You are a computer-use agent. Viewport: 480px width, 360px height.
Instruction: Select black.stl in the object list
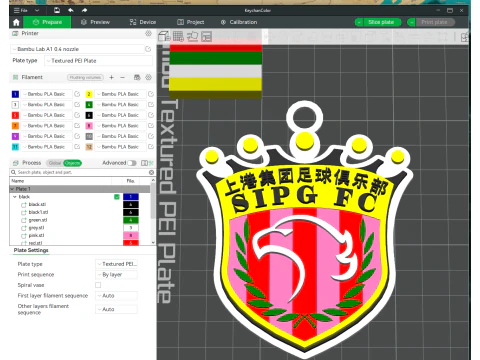pyautogui.click(x=37, y=204)
